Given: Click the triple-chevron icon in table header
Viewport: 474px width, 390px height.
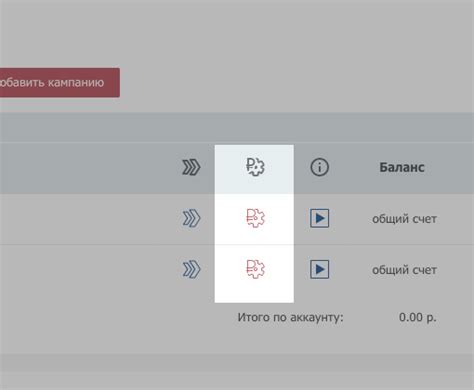Looking at the screenshot, I should coord(191,167).
